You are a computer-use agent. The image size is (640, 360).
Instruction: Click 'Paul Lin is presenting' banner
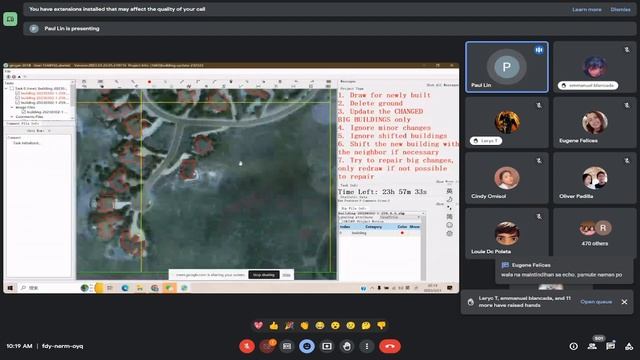click(x=330, y=29)
